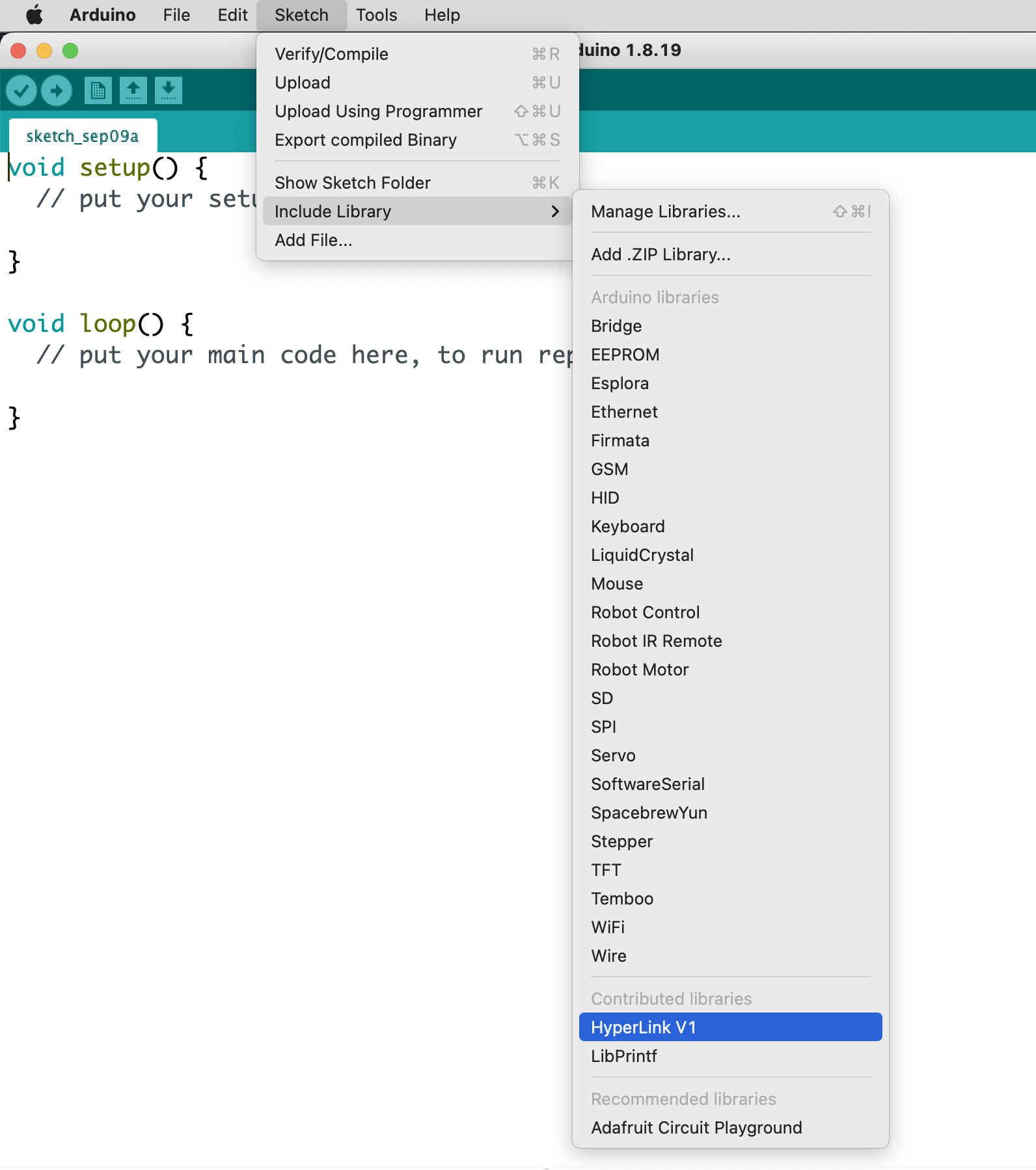
Task: Include the LiquidCrystal library
Action: pyautogui.click(x=731, y=555)
